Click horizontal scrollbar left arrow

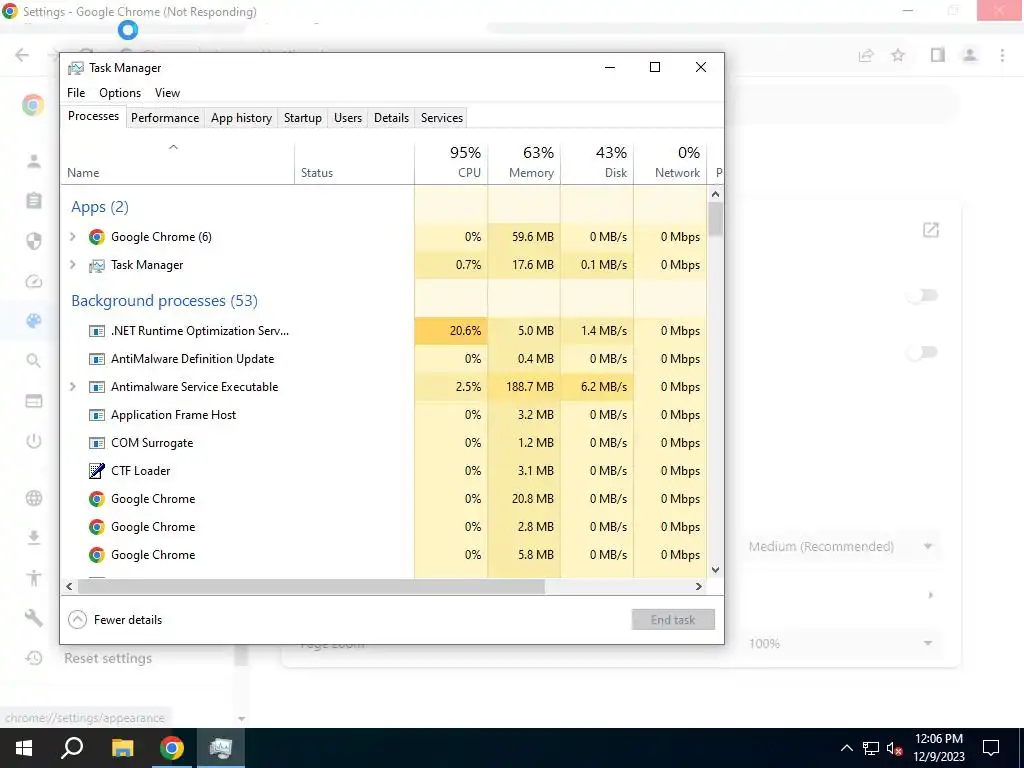tap(69, 586)
